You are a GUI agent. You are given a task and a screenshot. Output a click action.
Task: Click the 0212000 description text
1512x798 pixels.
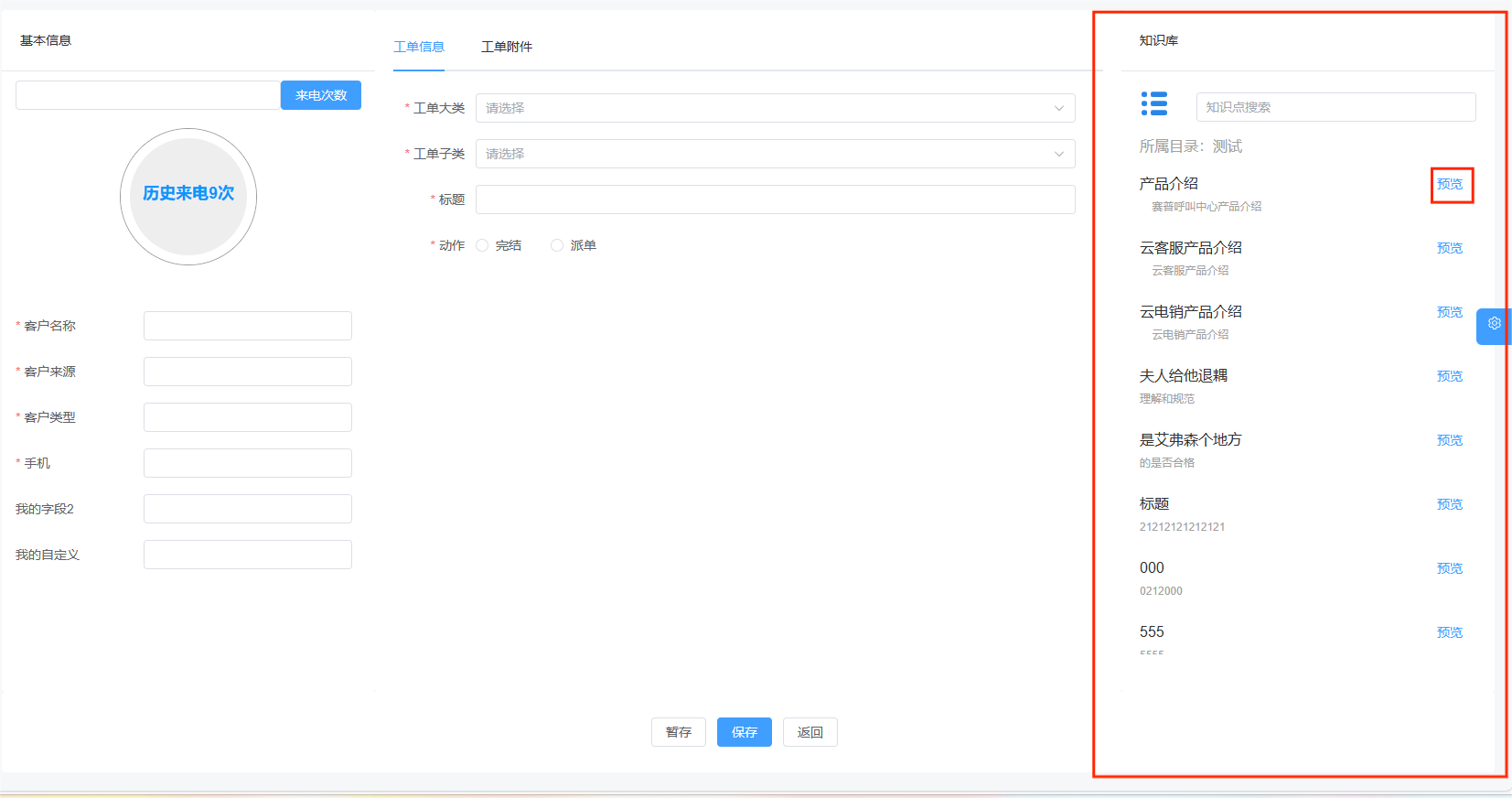tap(1161, 591)
